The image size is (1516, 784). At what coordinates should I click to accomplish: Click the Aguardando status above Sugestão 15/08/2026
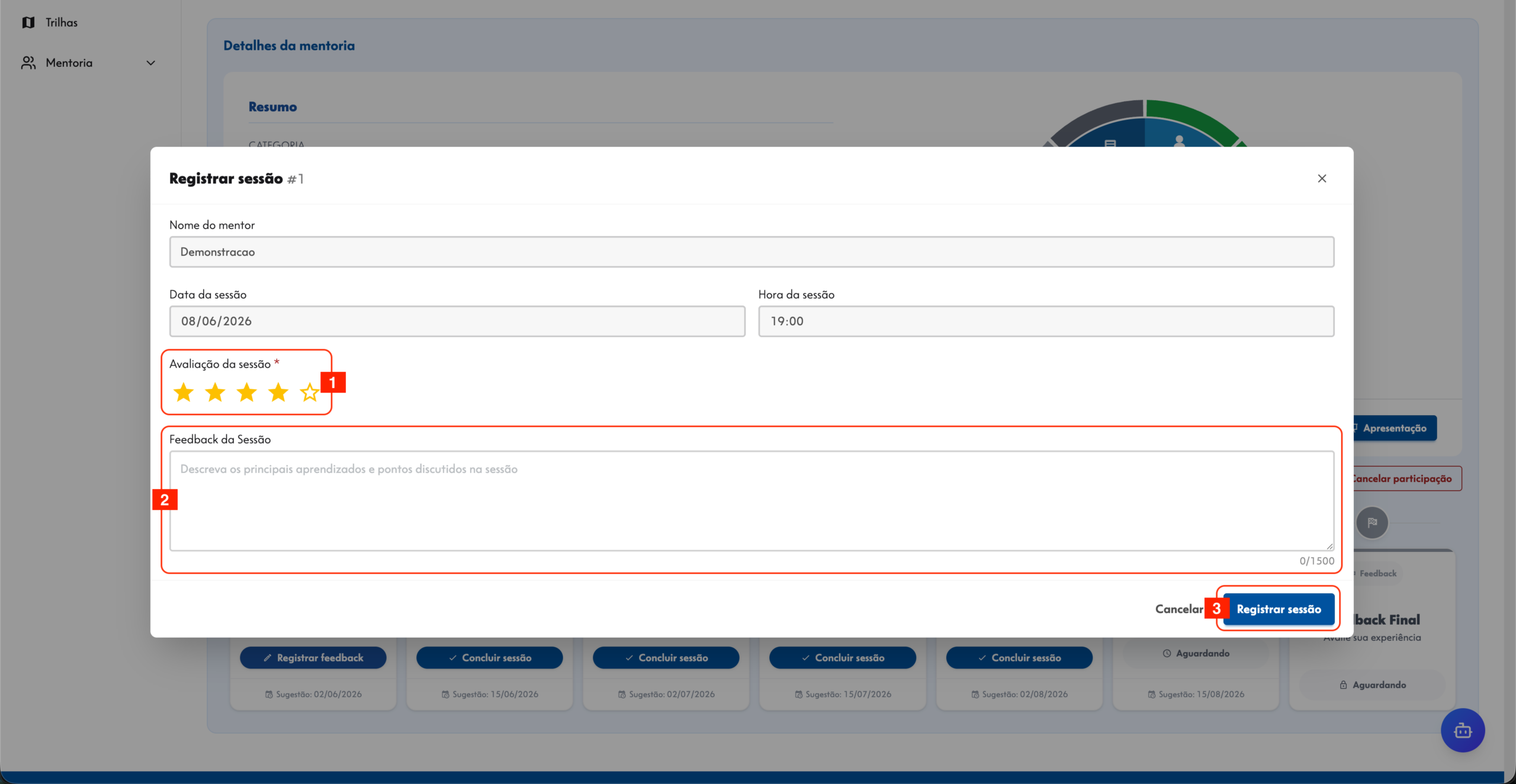[x=1196, y=653]
